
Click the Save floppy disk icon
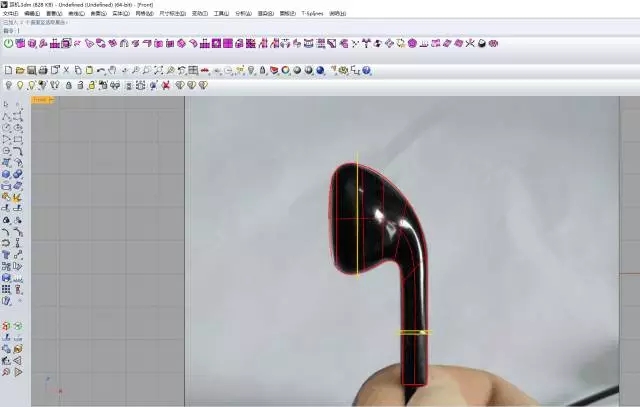[31, 71]
